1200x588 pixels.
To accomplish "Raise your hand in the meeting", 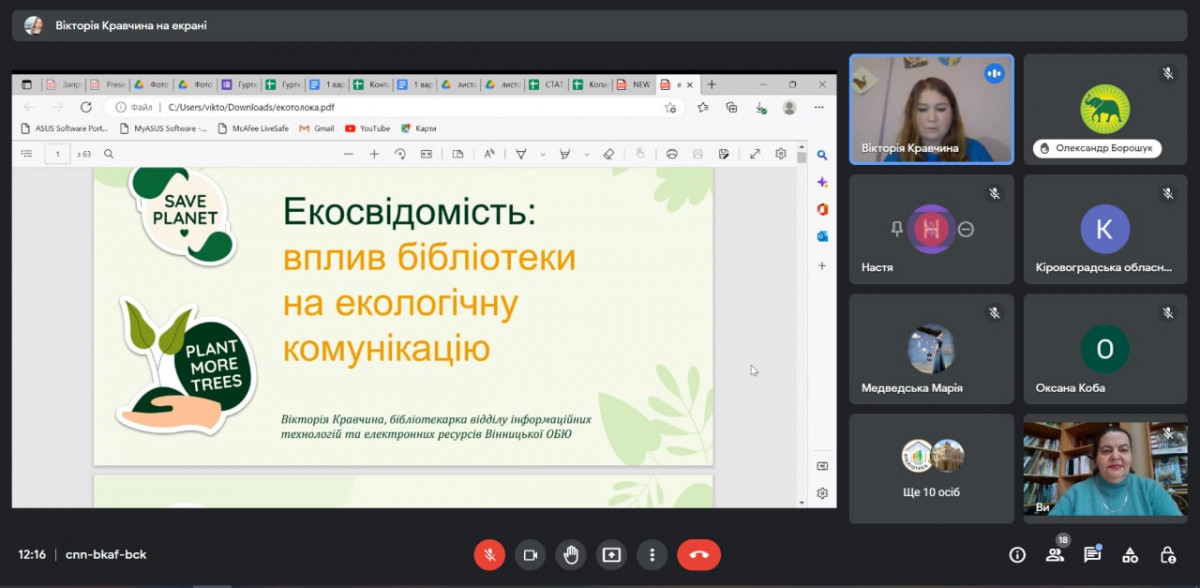I will tap(570, 555).
